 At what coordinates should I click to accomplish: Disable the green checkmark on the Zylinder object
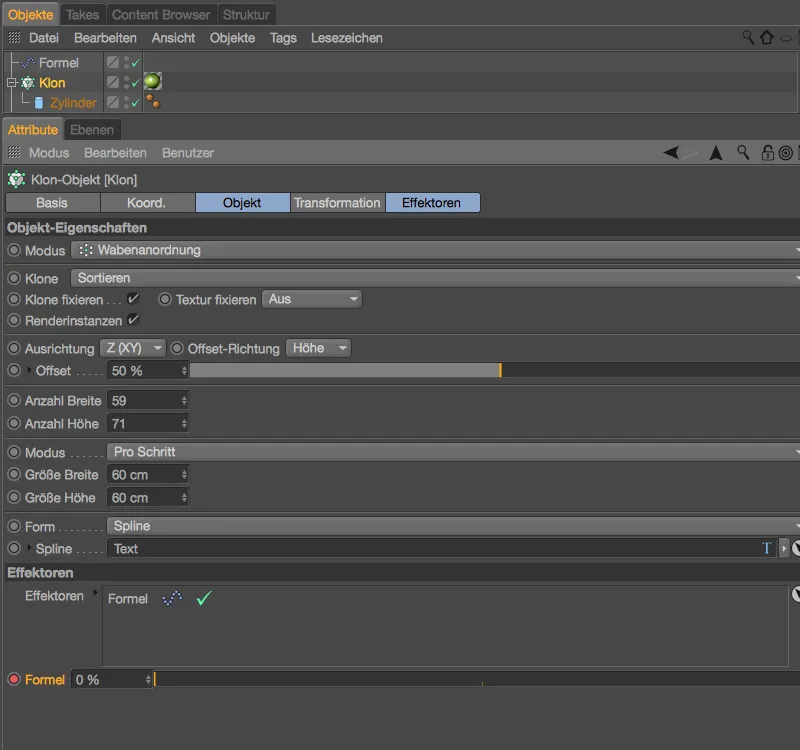click(x=134, y=102)
